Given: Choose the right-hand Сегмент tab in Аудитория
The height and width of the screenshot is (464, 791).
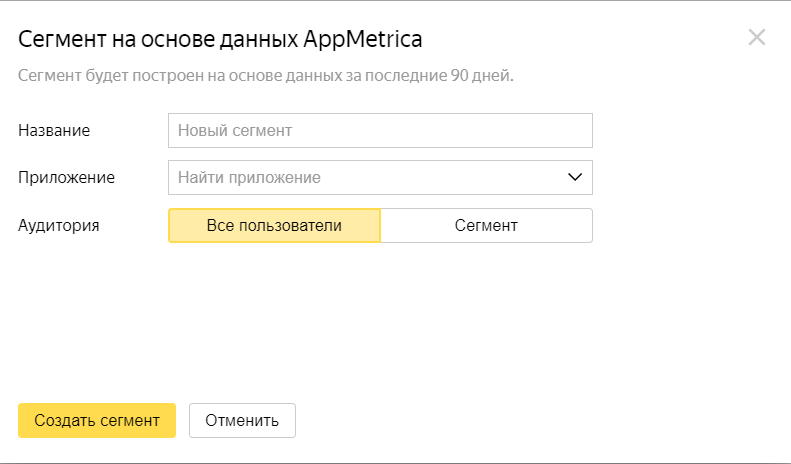Looking at the screenshot, I should click(x=486, y=225).
